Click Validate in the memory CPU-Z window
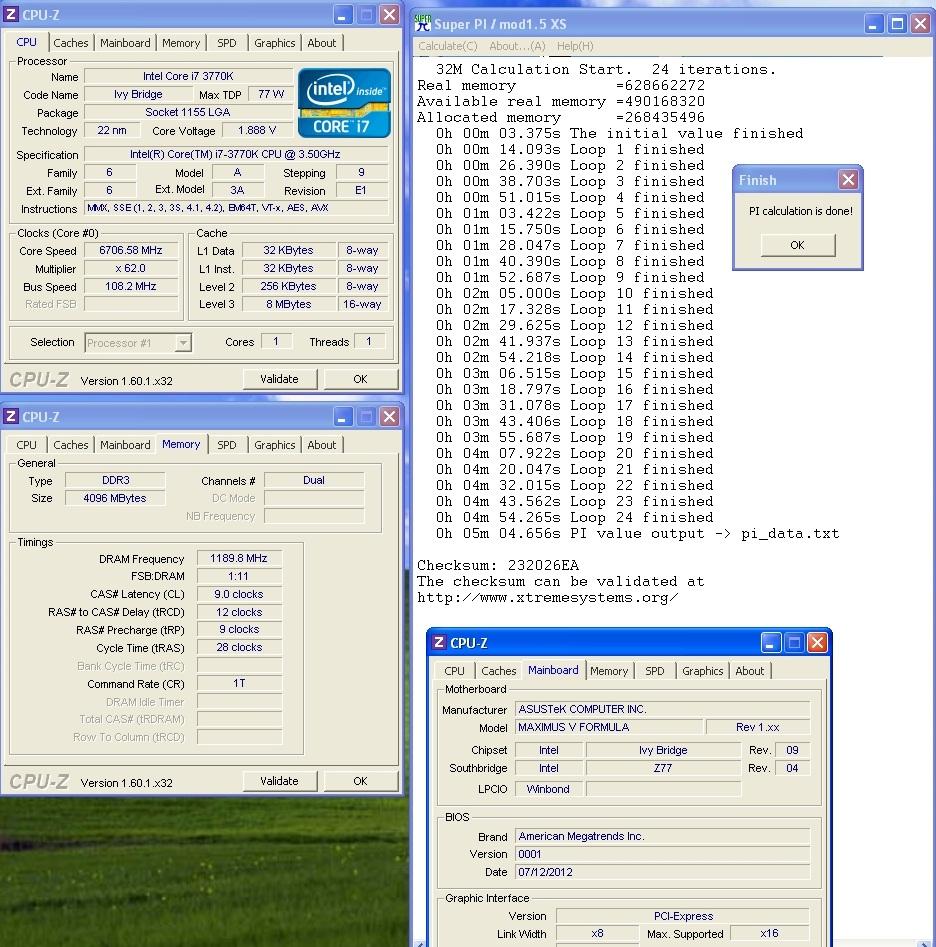This screenshot has width=936, height=947. tap(279, 781)
